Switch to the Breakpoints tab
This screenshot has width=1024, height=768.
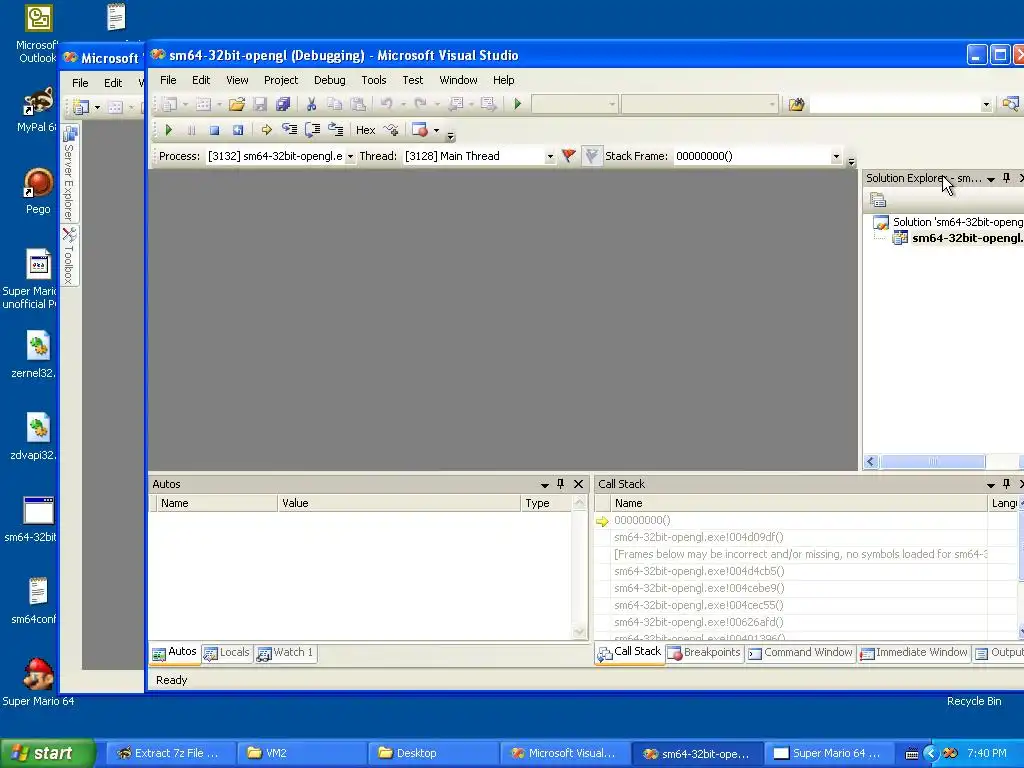[704, 652]
